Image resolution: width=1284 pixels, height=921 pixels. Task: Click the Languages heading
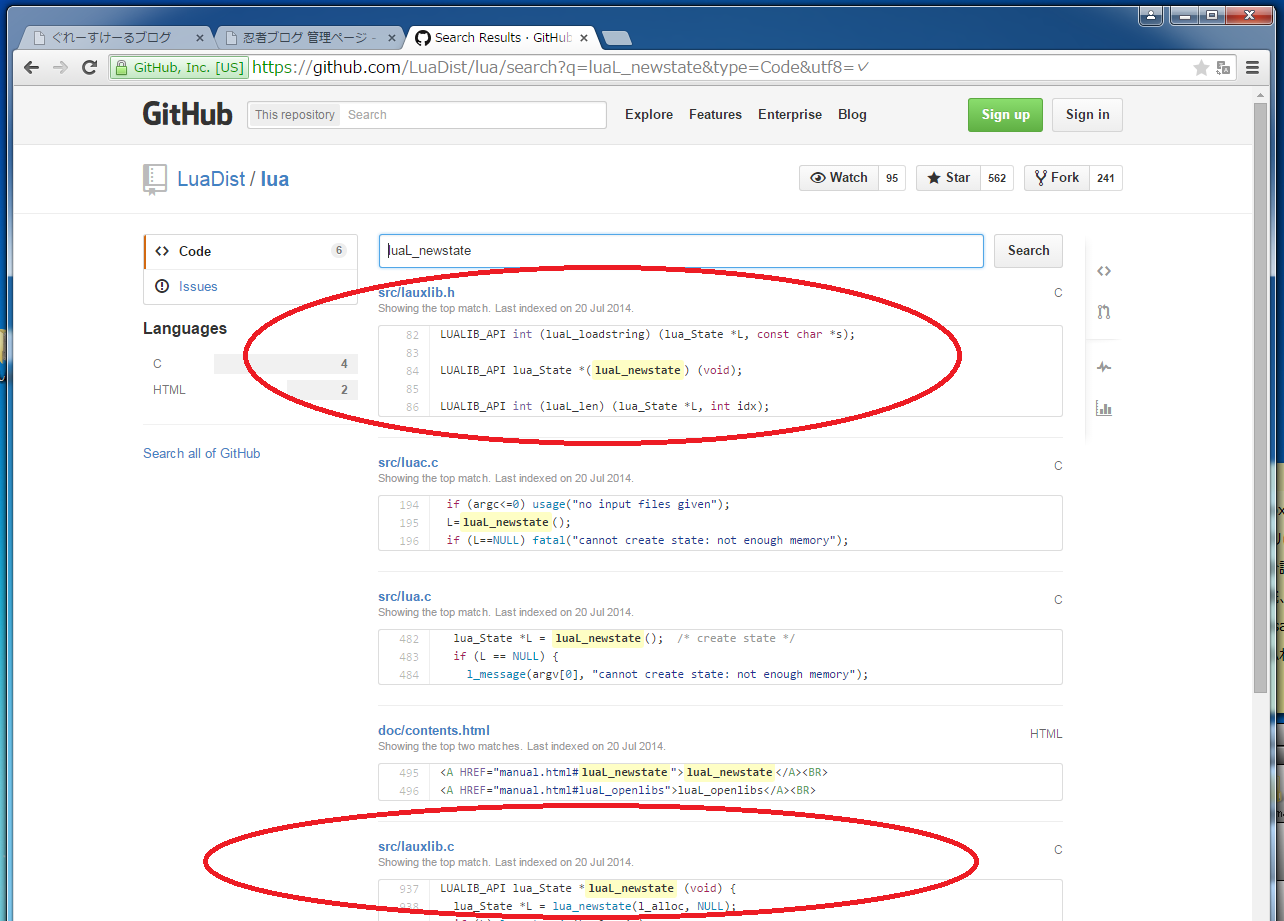click(185, 329)
